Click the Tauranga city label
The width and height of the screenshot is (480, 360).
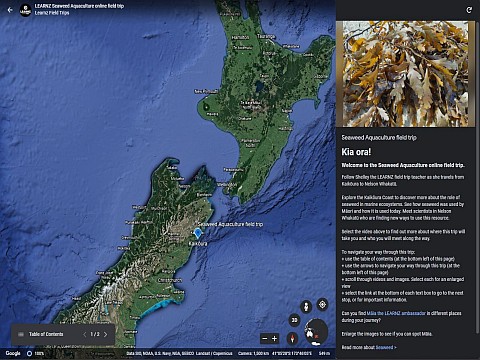(x=266, y=36)
